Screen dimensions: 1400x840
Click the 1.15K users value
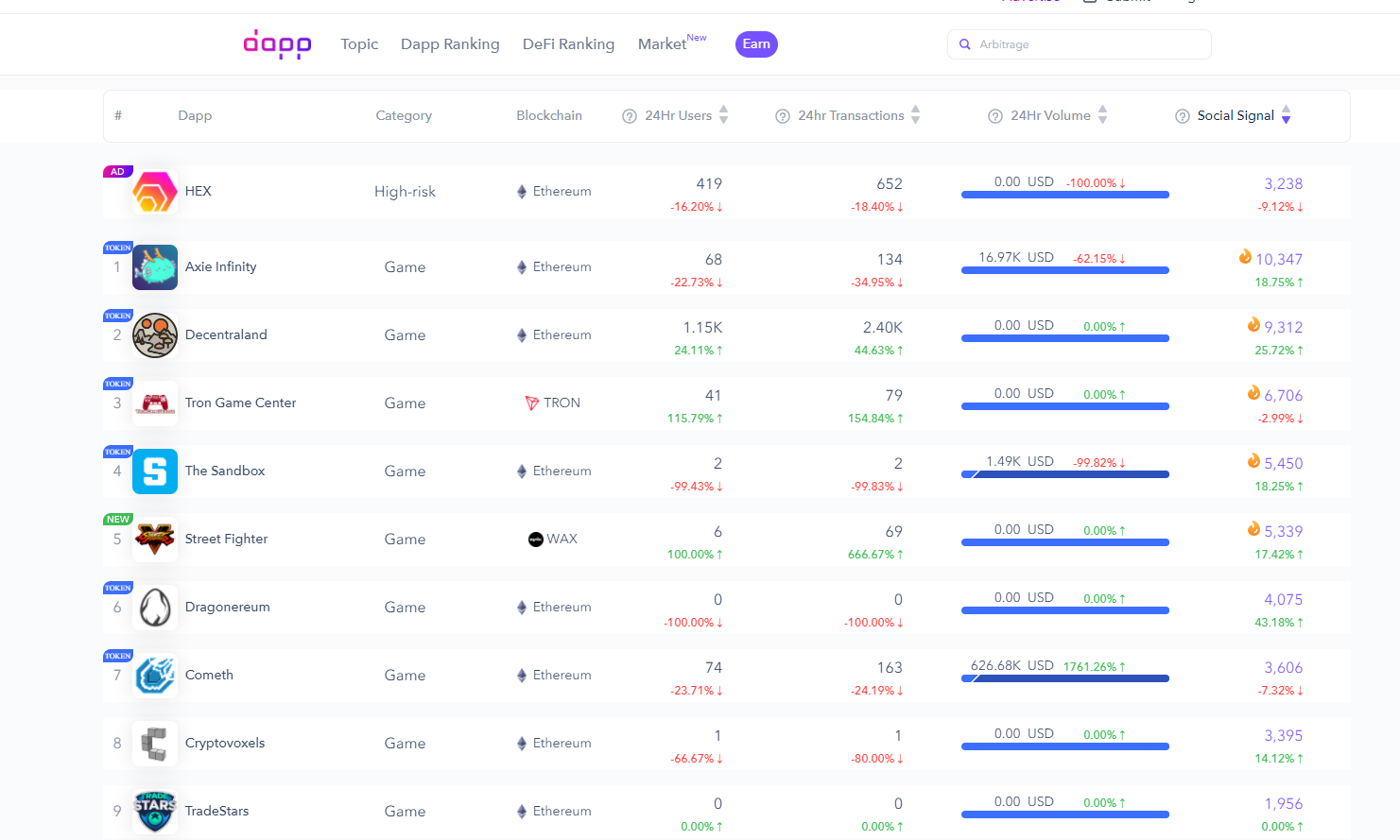702,328
